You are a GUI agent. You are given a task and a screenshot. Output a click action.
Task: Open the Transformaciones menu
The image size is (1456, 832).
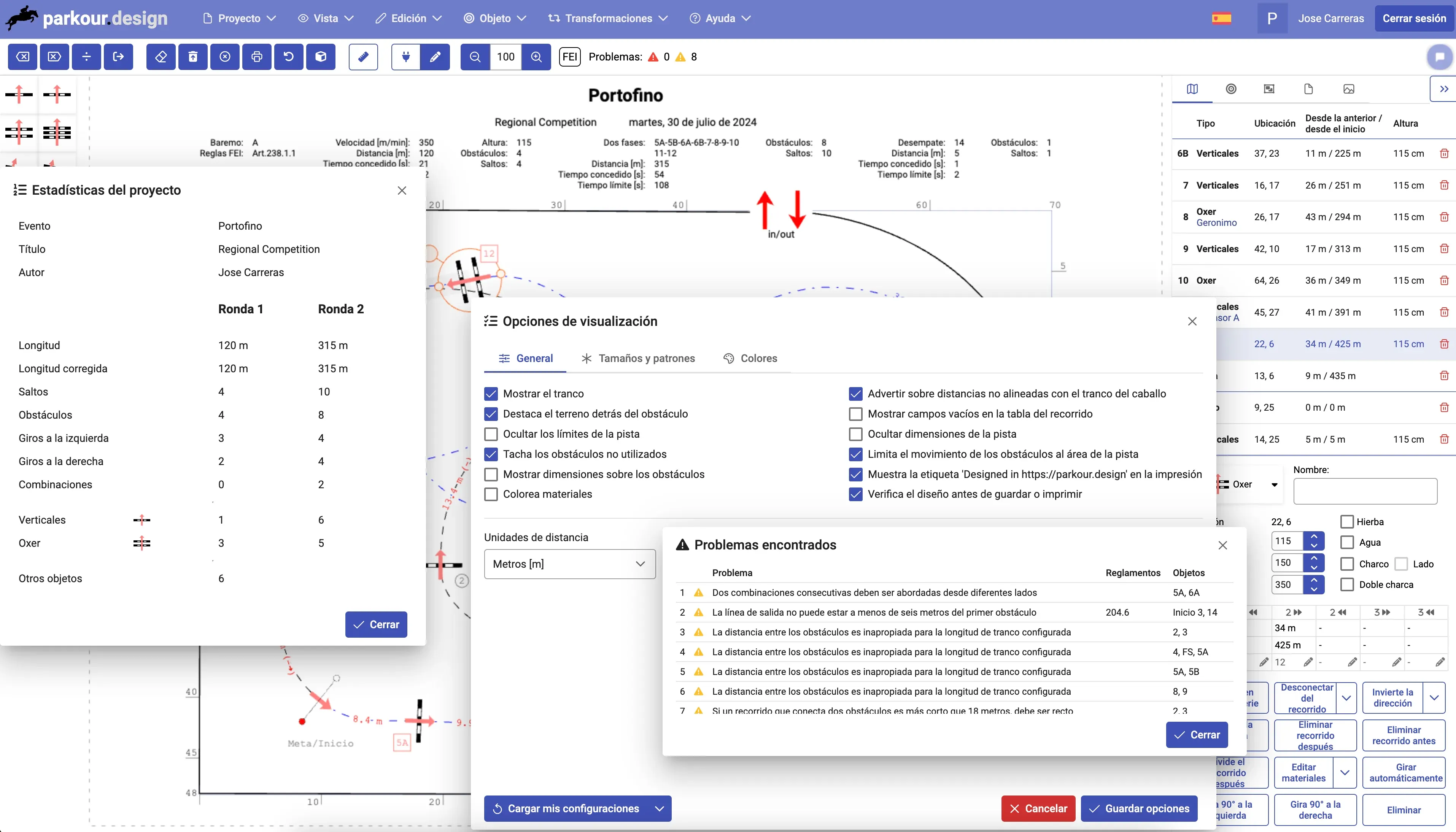pos(608,18)
